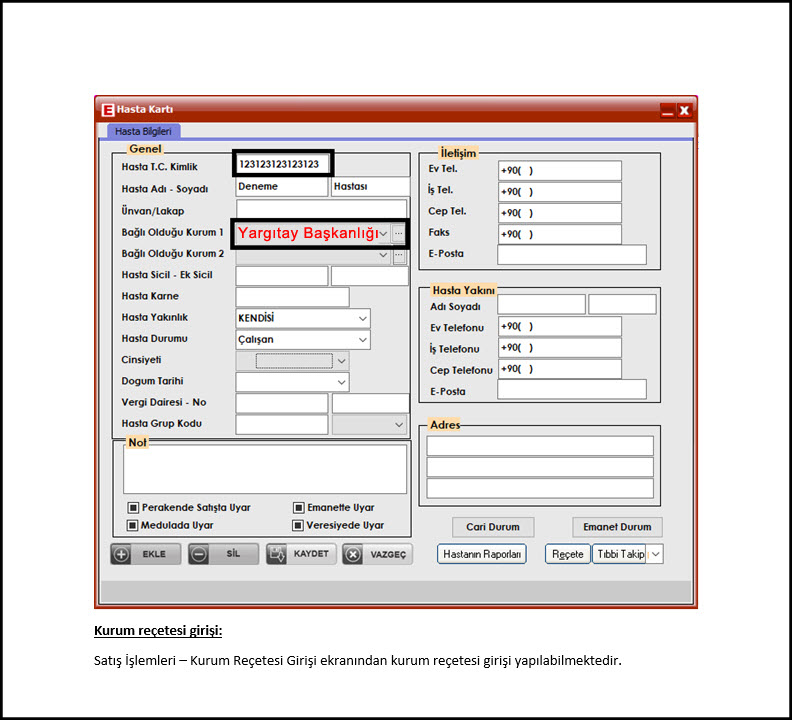
Task: Focus the Hasta Grup Kodu text field
Action: point(282,425)
